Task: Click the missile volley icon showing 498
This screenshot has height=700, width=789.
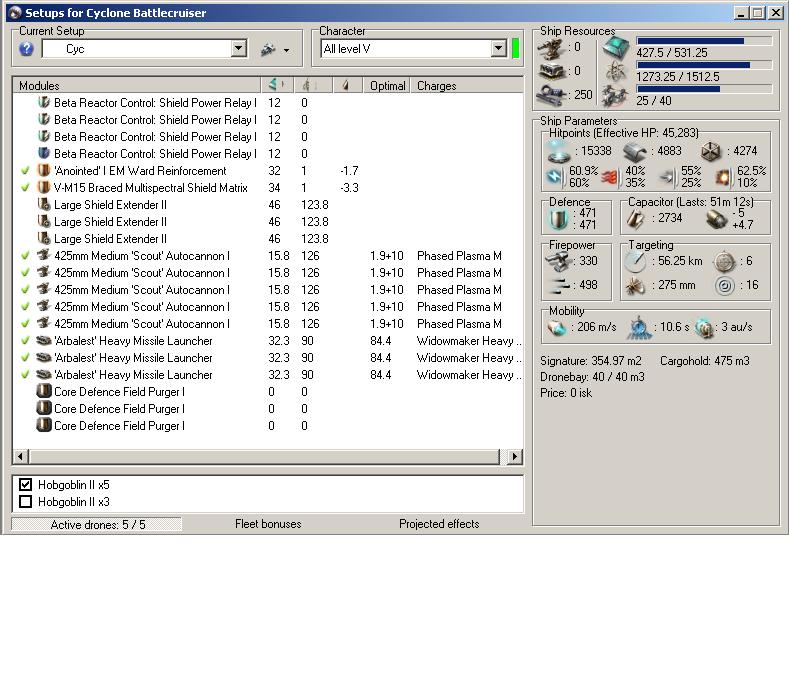Action: click(560, 285)
